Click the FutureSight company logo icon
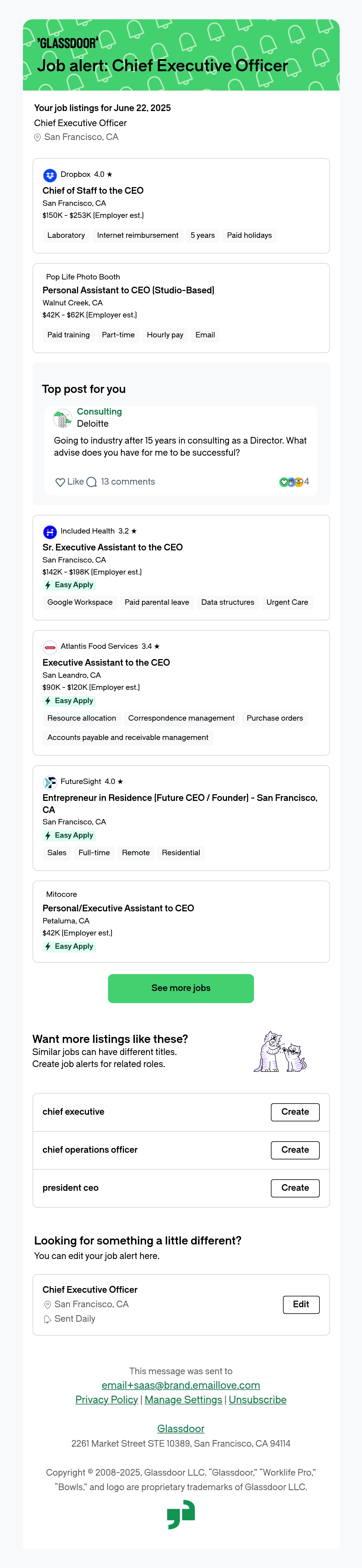 50,782
